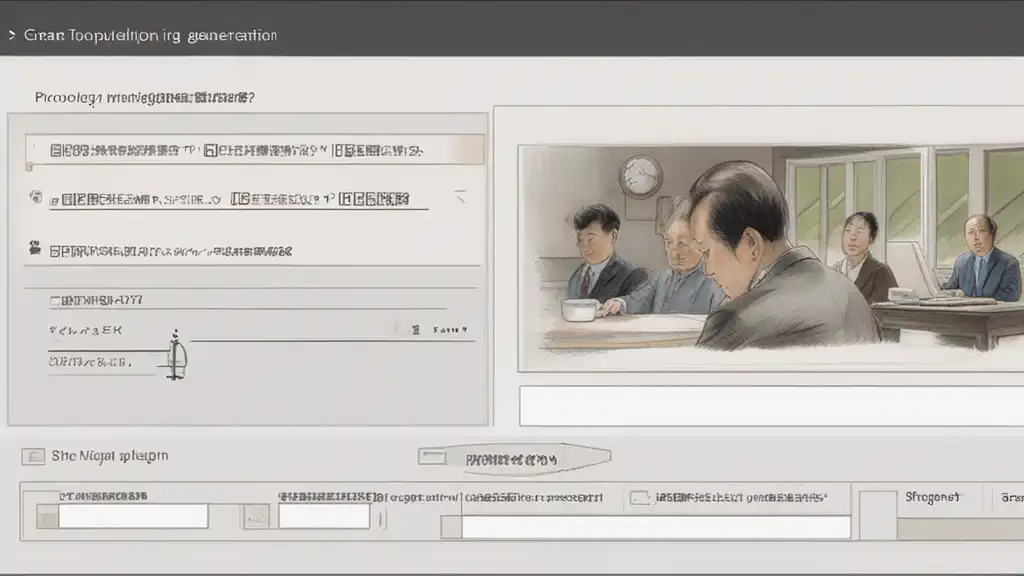Select the highlighted first row in left panel
This screenshot has height=576, width=1024.
255,150
